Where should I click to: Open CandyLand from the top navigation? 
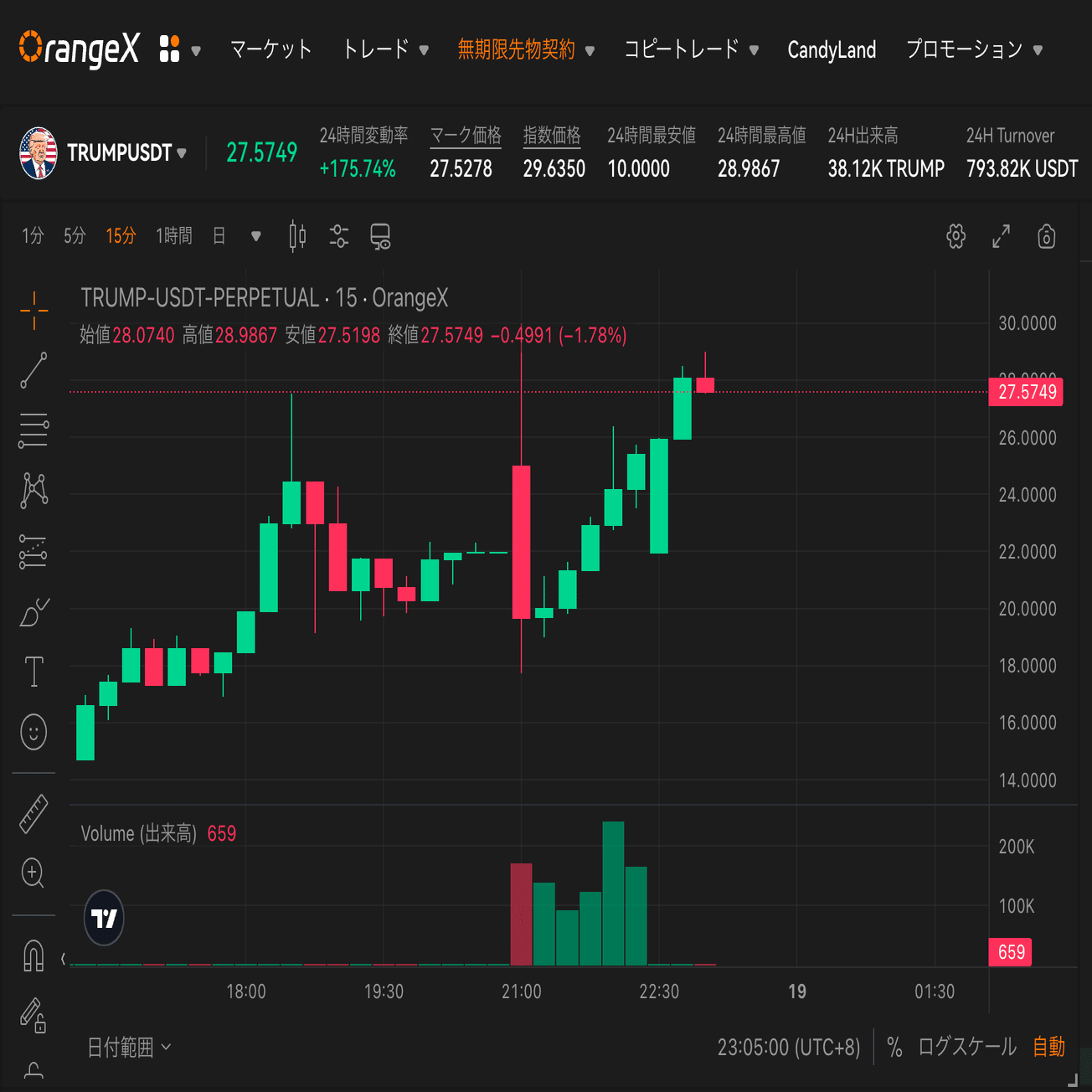click(832, 49)
